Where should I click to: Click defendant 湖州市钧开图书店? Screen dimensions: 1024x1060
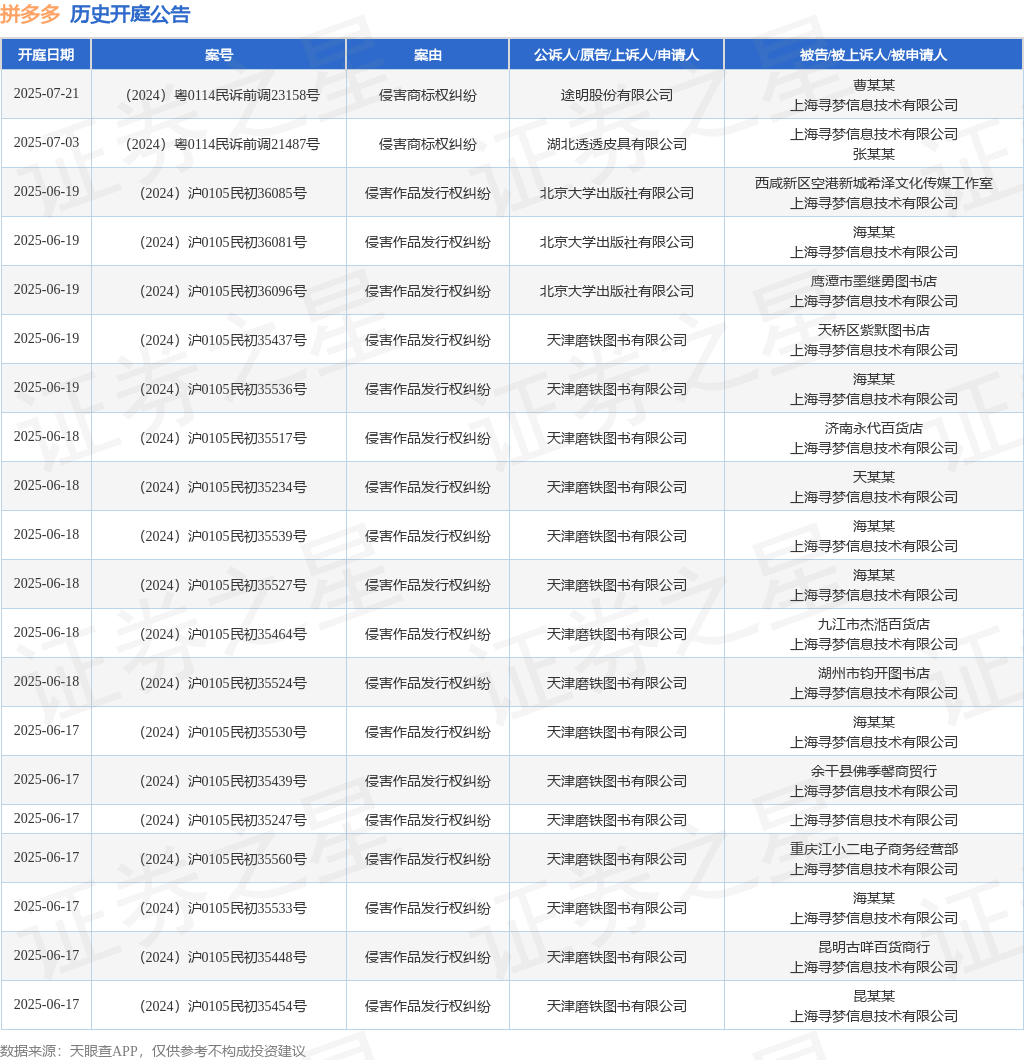click(x=873, y=673)
